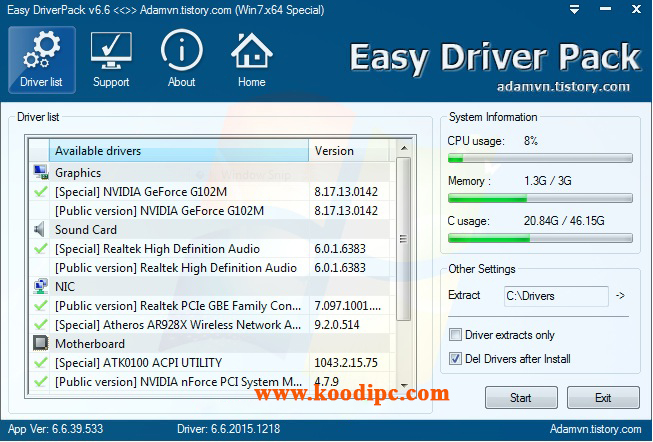Go to the Home section
The height and width of the screenshot is (442, 653).
click(252, 60)
